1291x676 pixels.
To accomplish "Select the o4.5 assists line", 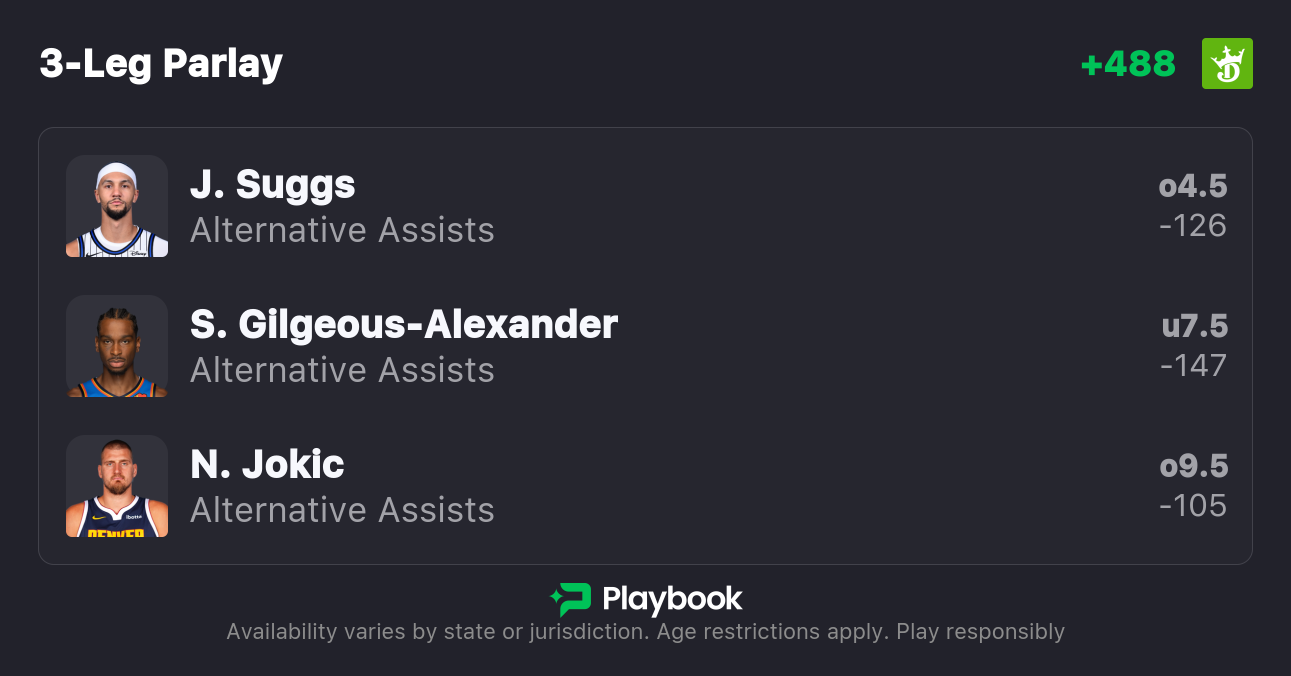I will (x=1193, y=186).
